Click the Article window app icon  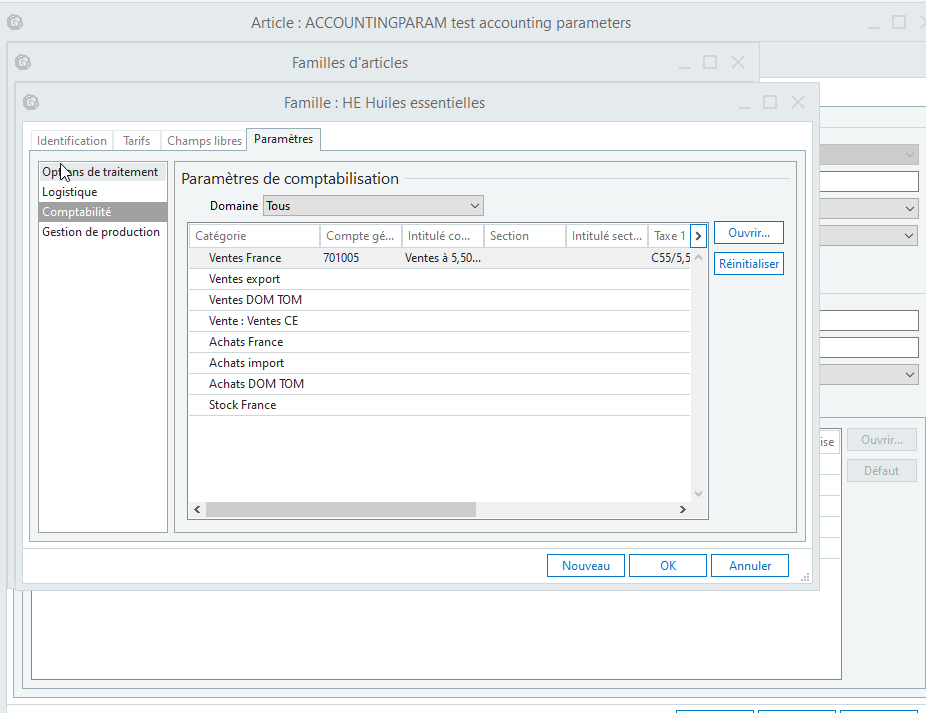point(15,22)
